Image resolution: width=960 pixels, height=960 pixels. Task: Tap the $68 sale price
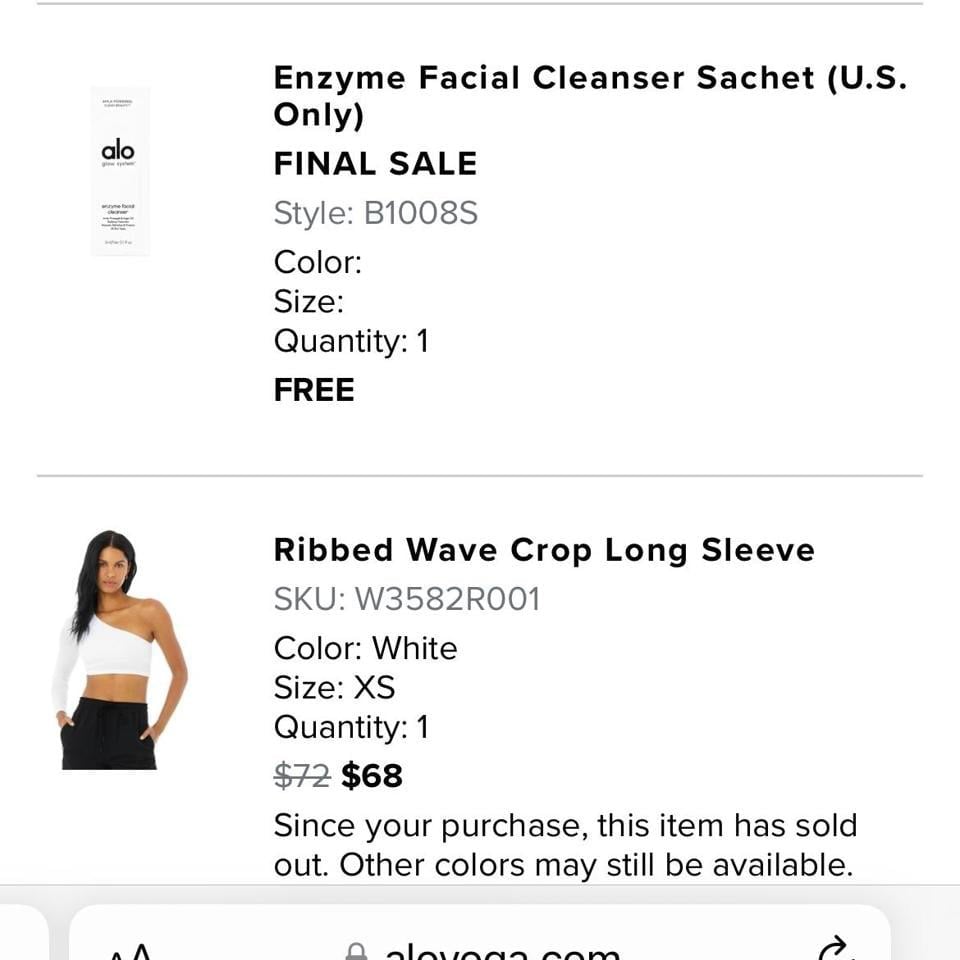pyautogui.click(x=372, y=776)
